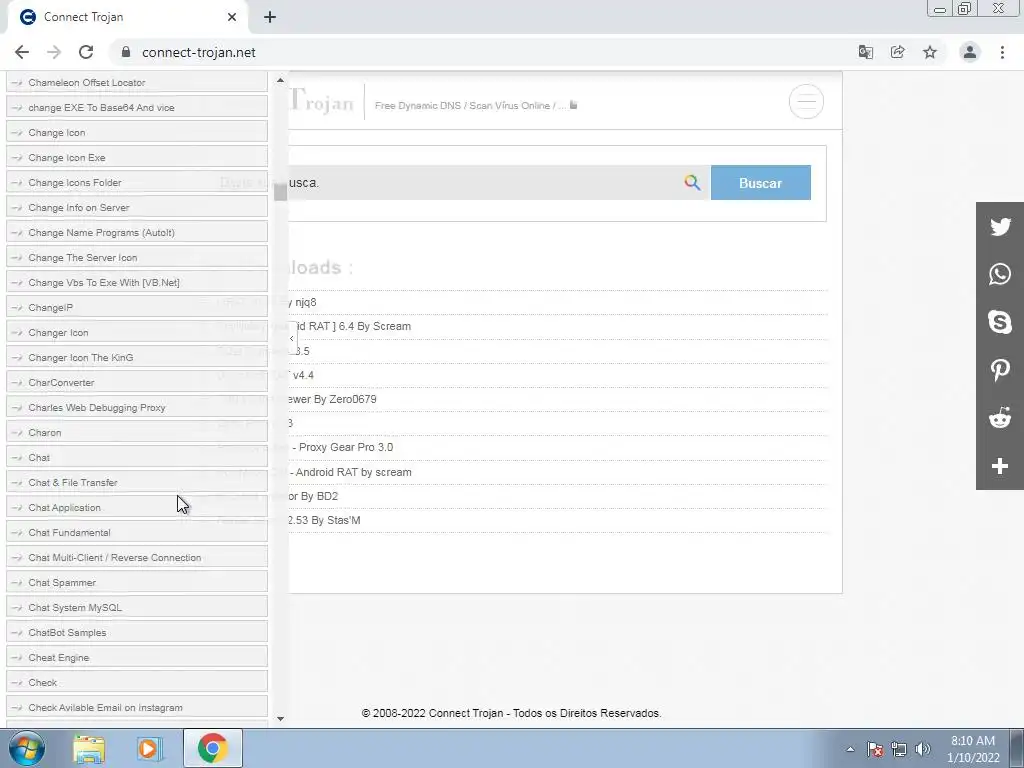Open a new browser tab

click(270, 18)
